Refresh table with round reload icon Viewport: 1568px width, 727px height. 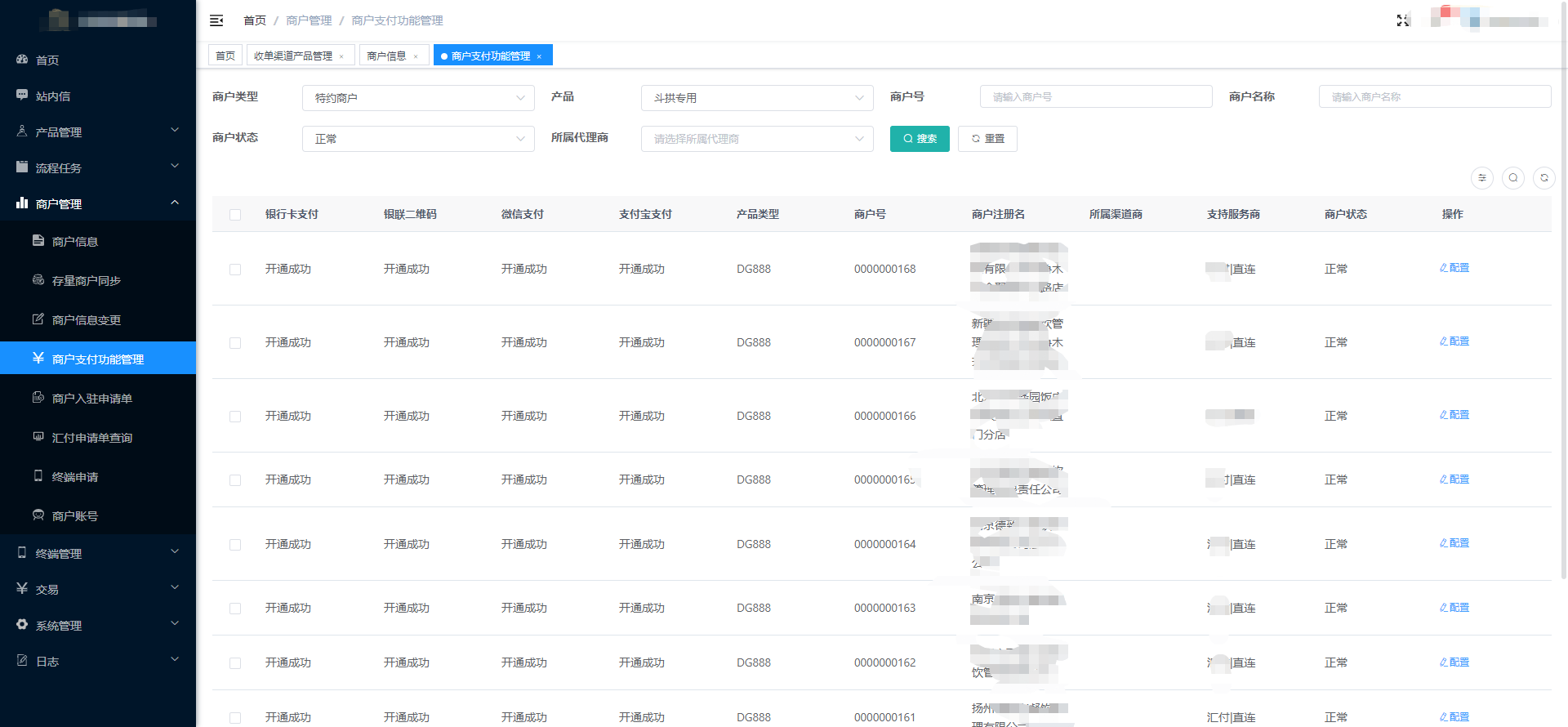point(1544,177)
